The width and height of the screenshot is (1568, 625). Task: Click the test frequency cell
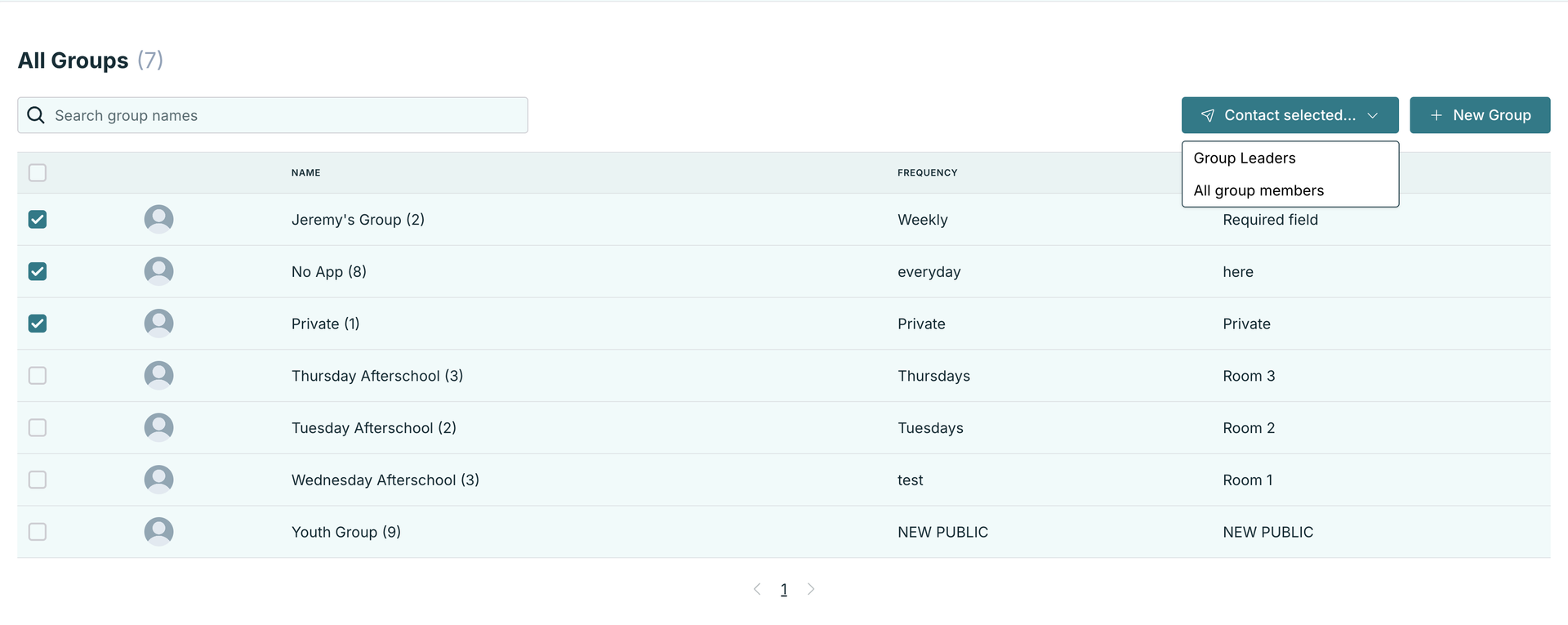tap(911, 480)
